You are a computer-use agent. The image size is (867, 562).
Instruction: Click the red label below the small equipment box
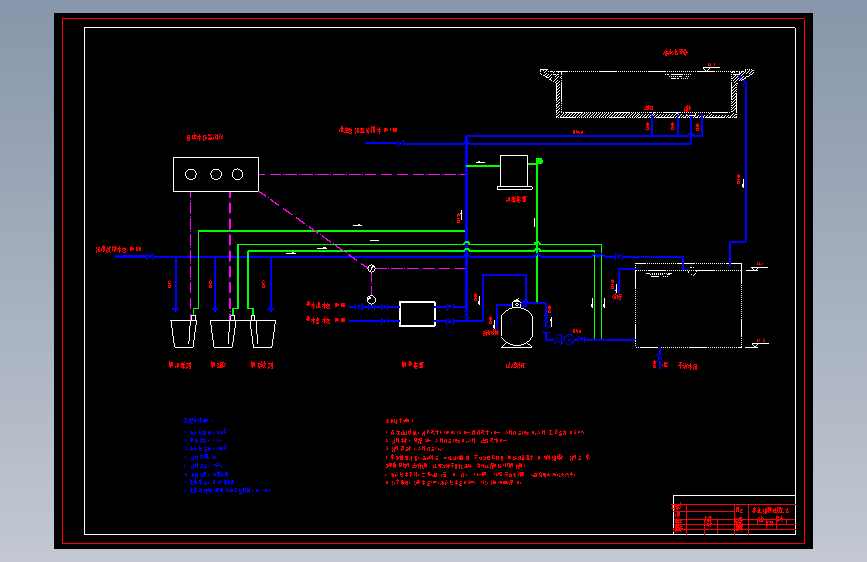tap(516, 199)
